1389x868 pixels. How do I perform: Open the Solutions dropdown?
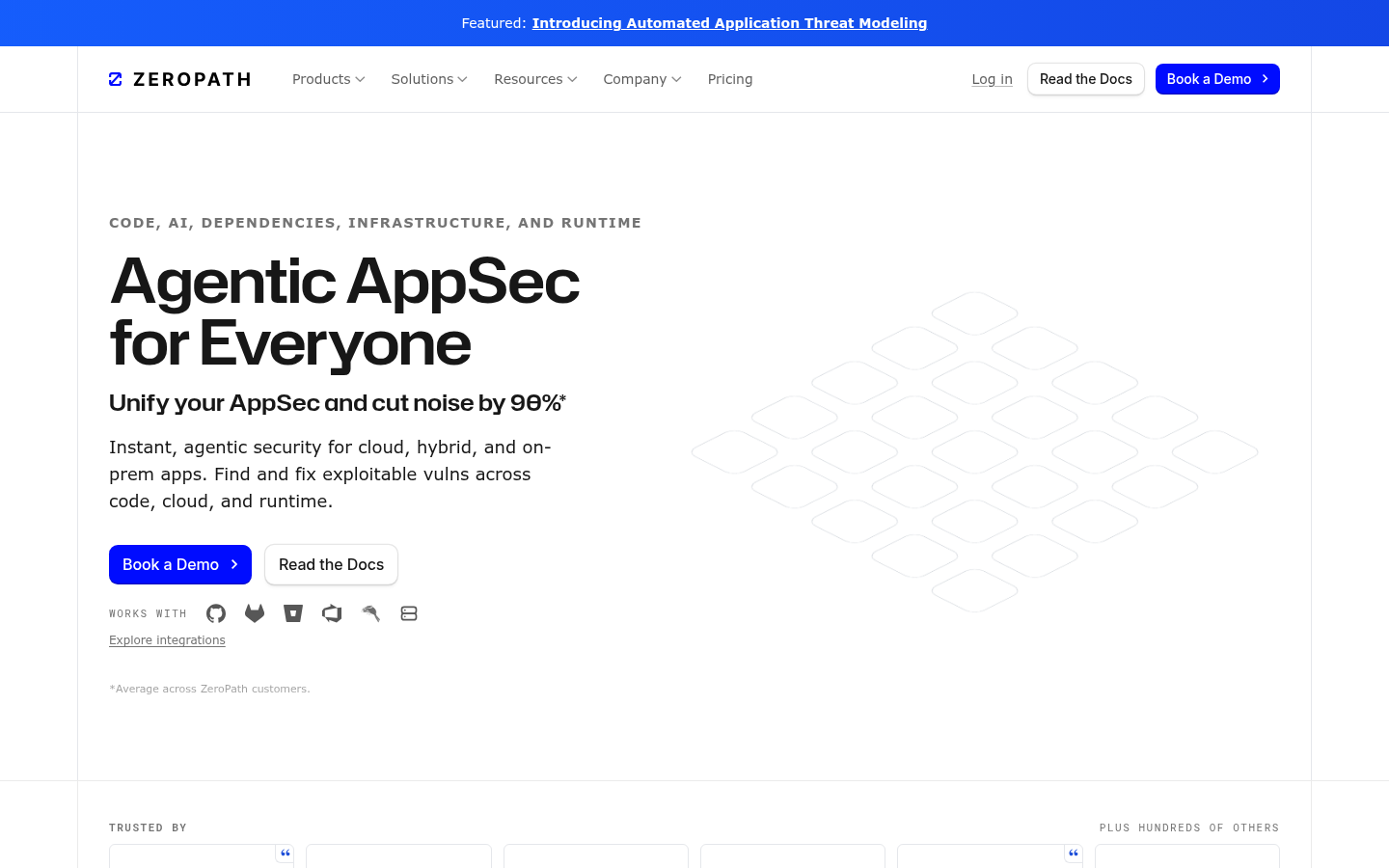pyautogui.click(x=429, y=79)
